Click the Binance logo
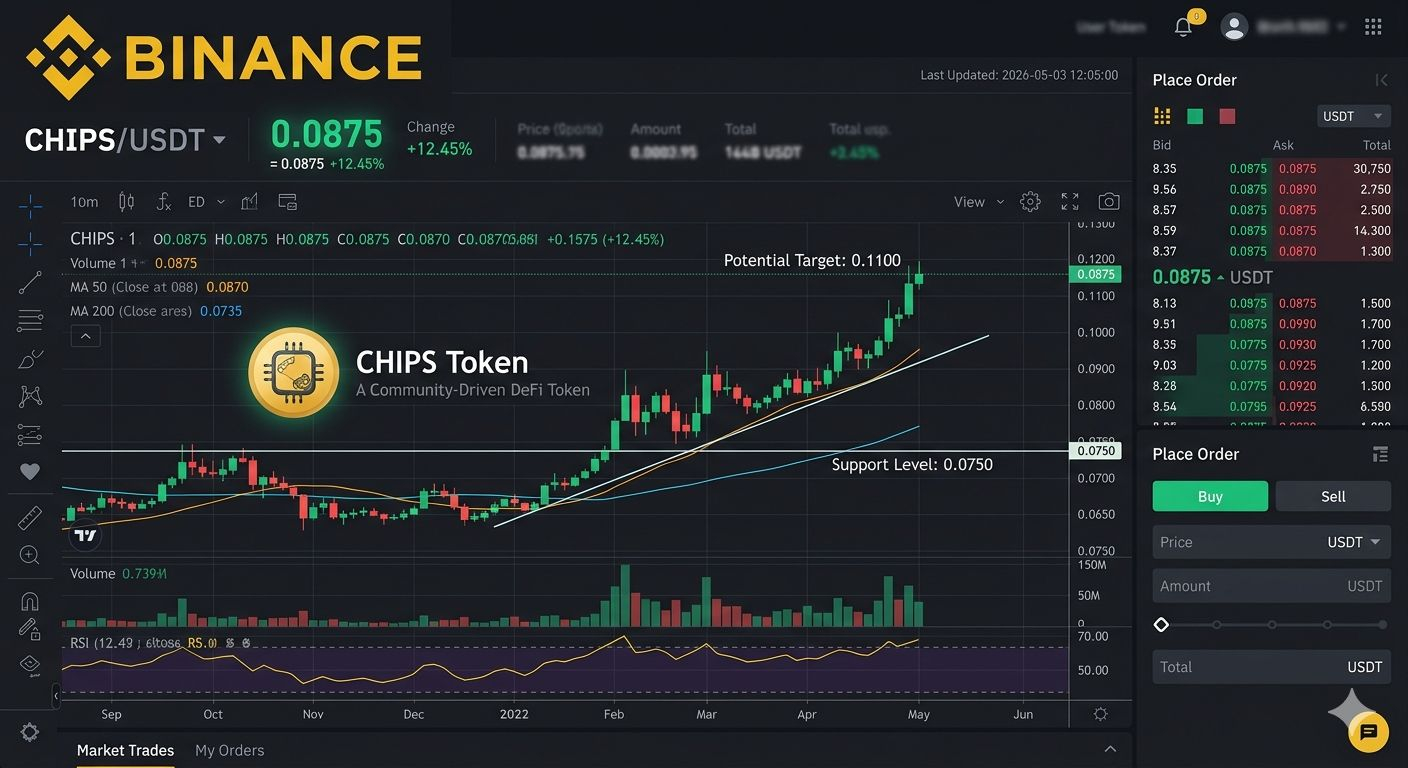 click(x=224, y=55)
